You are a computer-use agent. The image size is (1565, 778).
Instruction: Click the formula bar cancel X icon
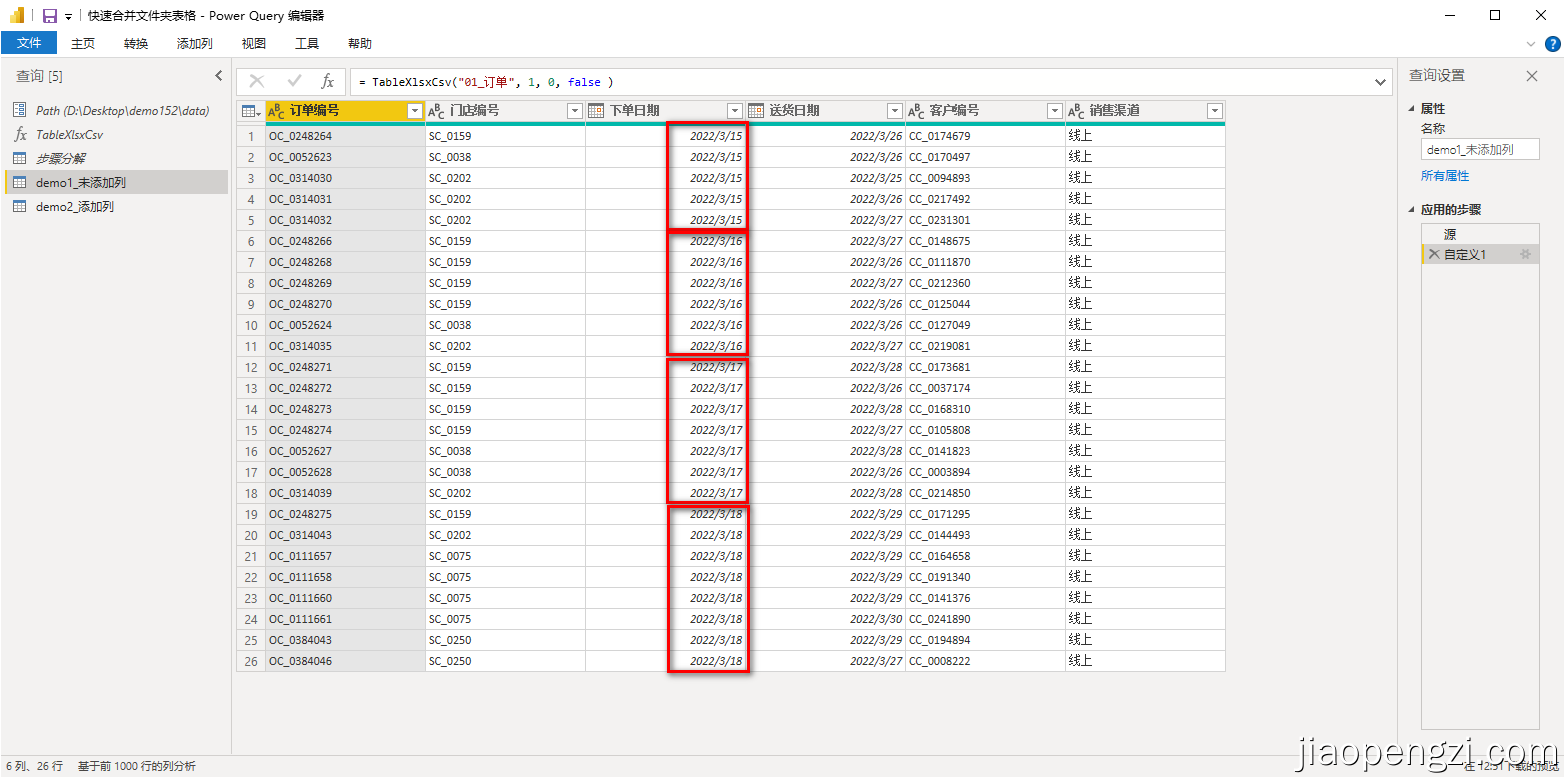pos(257,82)
